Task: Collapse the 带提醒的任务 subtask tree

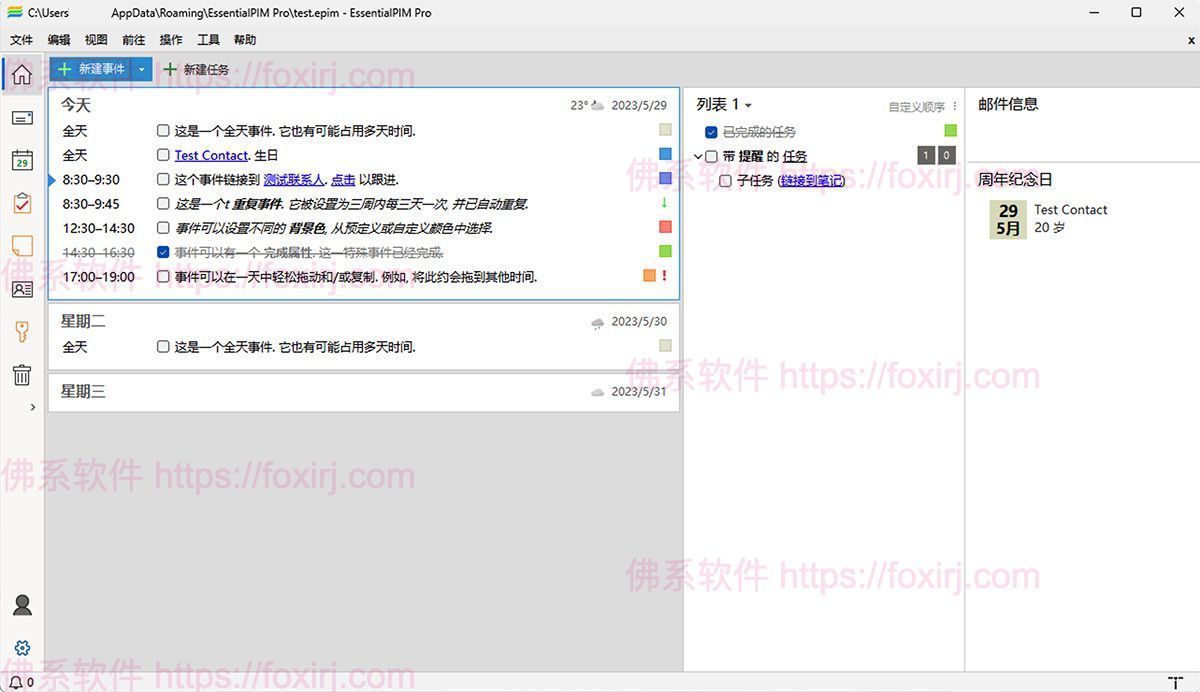Action: pos(697,156)
